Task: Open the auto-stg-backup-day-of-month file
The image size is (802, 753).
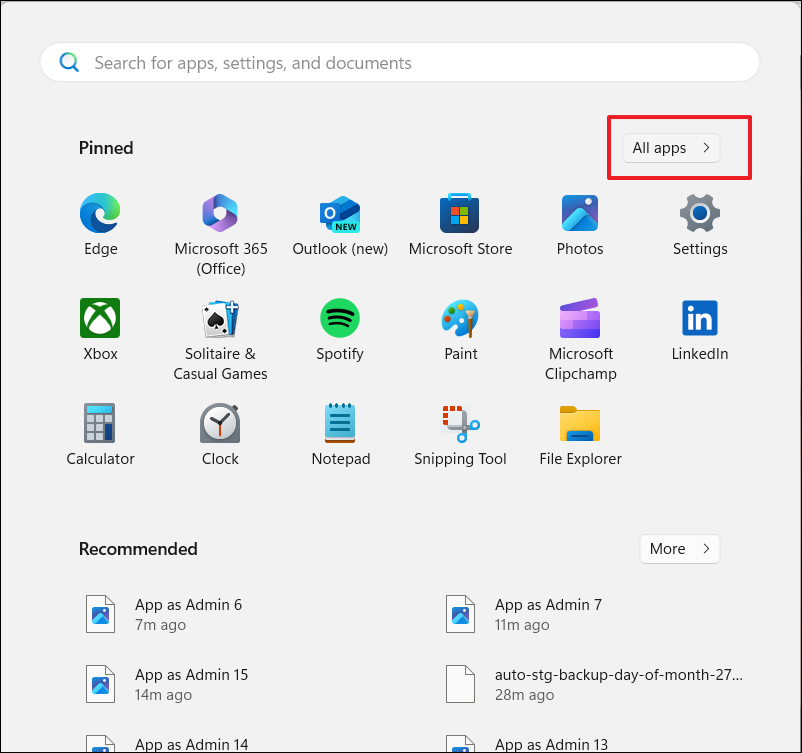Action: coord(618,684)
